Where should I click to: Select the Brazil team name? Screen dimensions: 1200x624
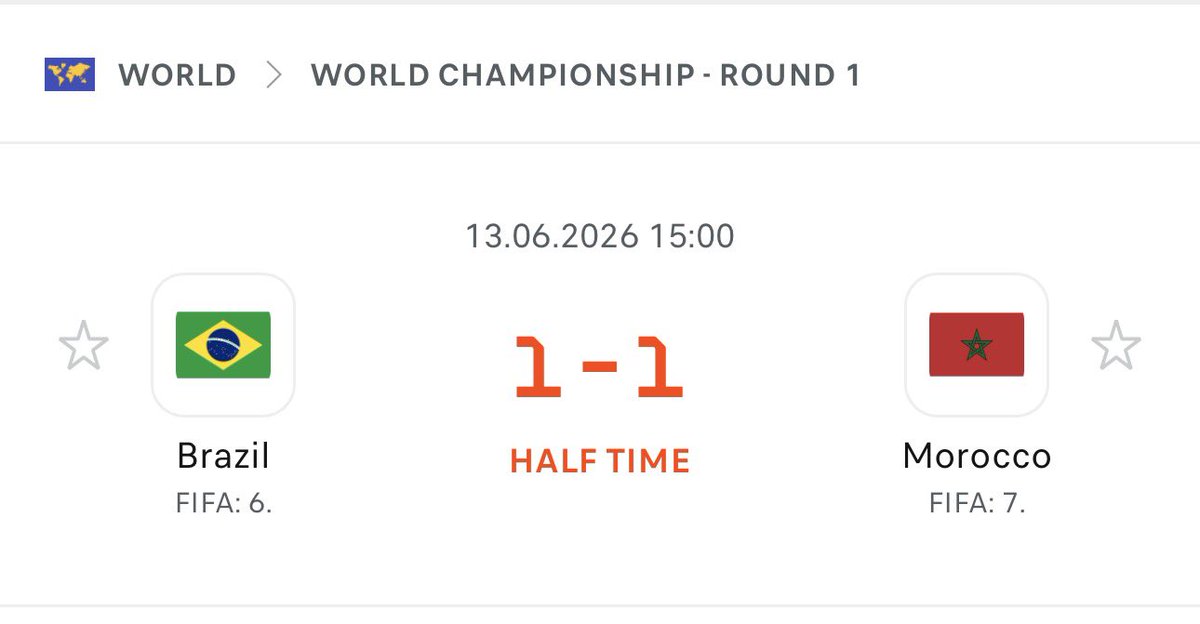tap(223, 456)
